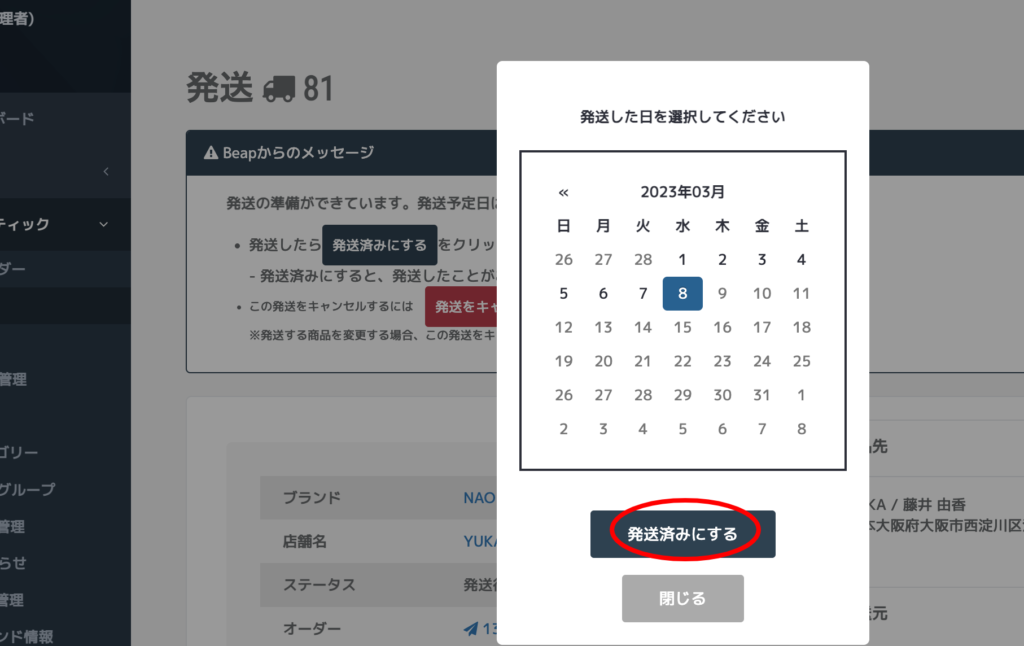Click the paper plane icon in オーダー row
Viewport: 1024px width, 646px height.
tap(471, 629)
